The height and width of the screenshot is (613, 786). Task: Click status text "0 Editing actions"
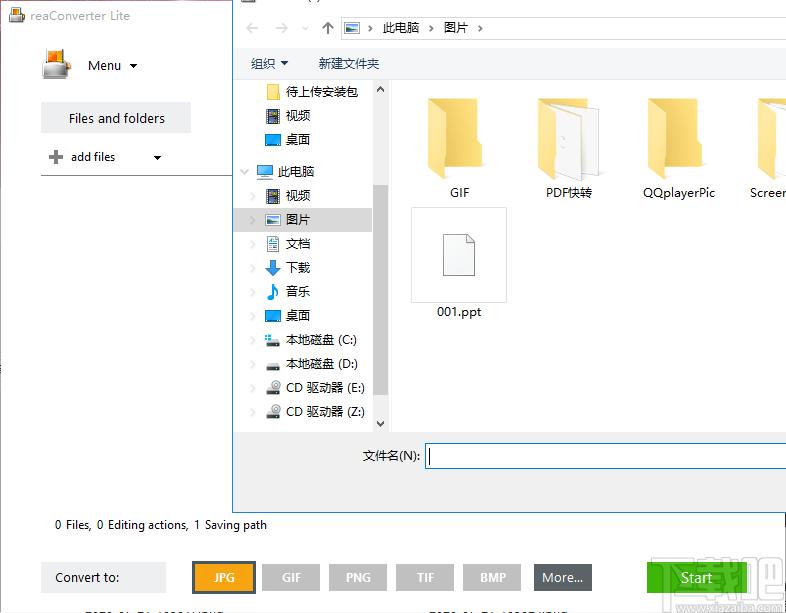pos(142,525)
